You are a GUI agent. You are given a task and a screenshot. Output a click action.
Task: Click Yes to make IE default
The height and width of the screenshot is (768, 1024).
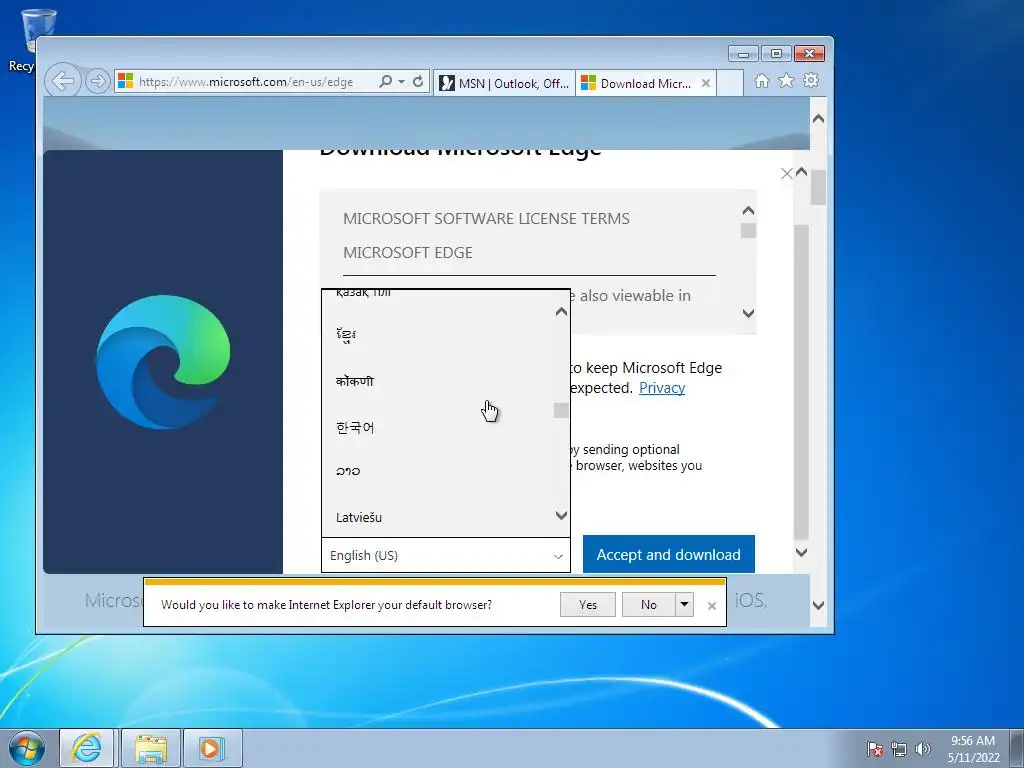pyautogui.click(x=588, y=605)
